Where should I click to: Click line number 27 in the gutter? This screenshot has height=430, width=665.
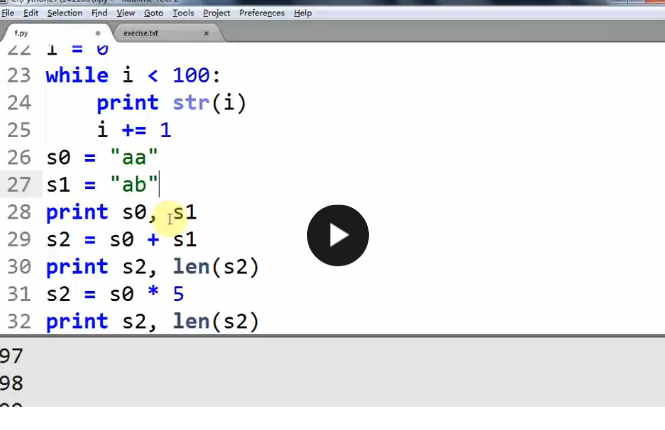pos(19,185)
